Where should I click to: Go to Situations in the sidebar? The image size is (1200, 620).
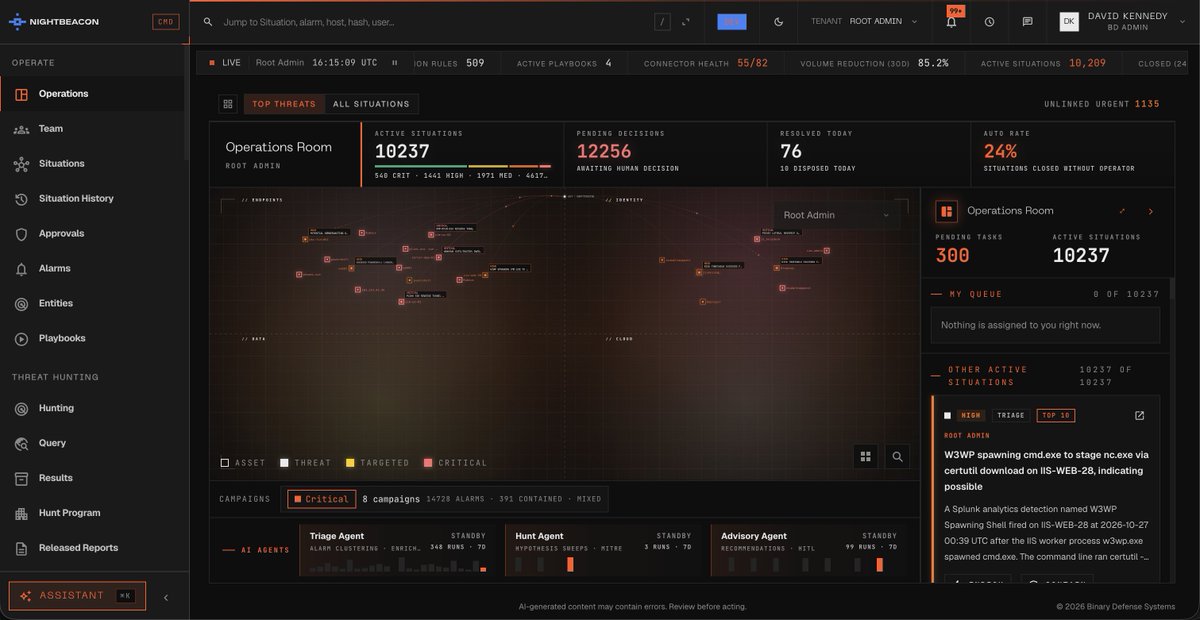coord(93,164)
